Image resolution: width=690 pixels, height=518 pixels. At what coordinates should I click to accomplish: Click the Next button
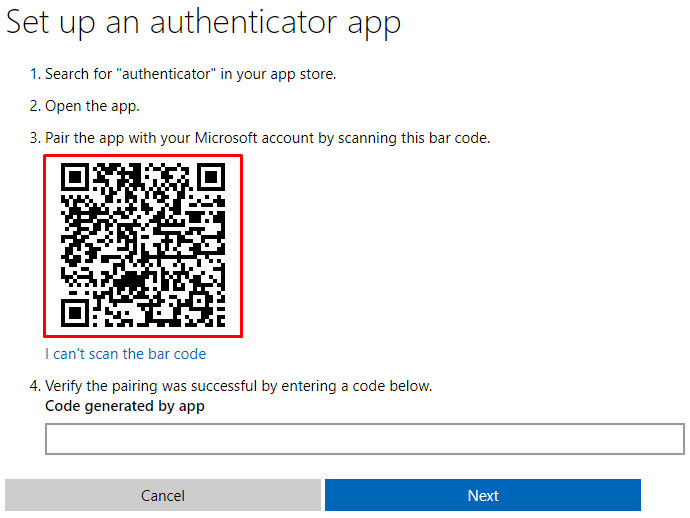483,495
